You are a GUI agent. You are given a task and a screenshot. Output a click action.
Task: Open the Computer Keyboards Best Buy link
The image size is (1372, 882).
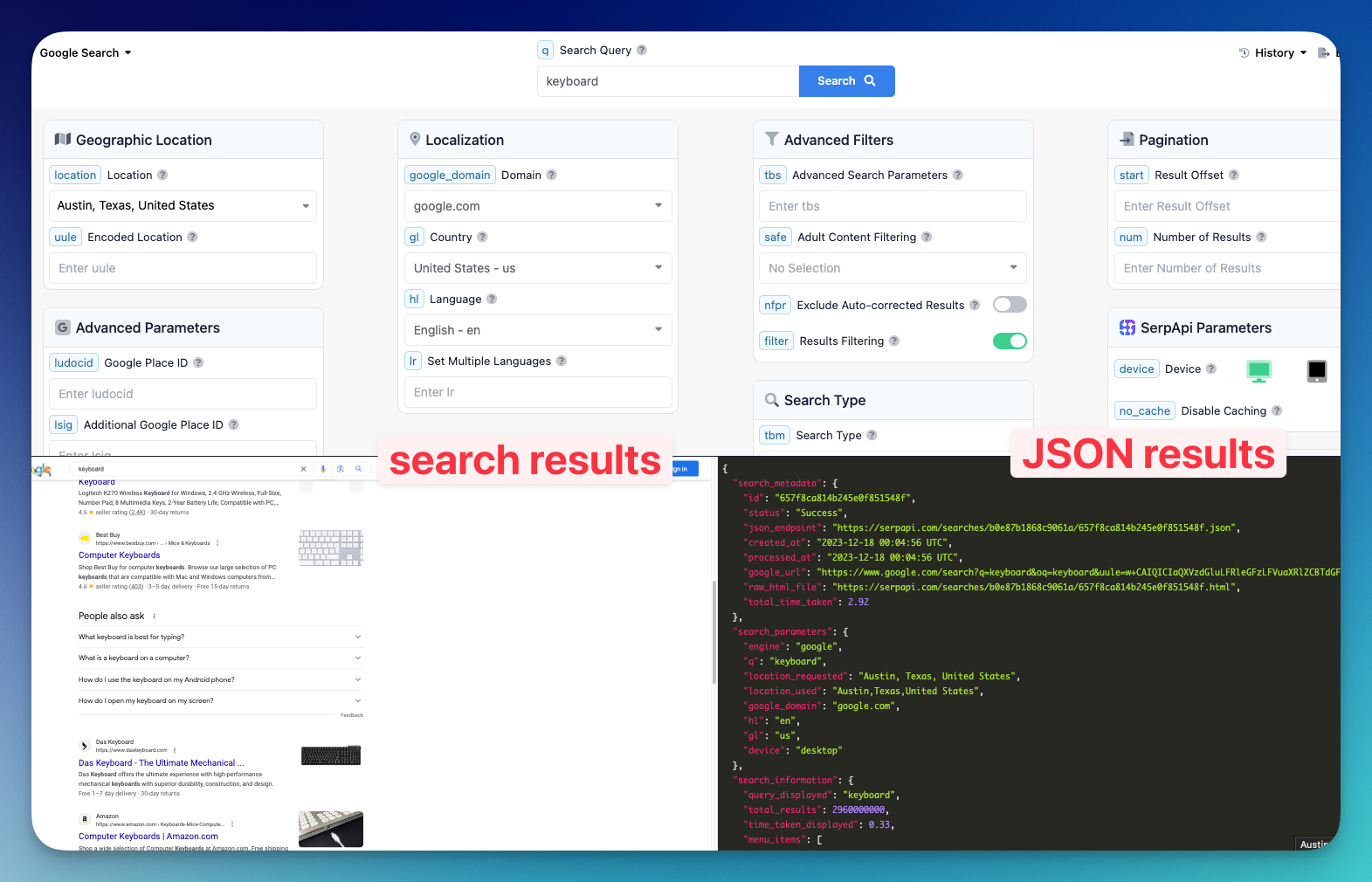(x=120, y=555)
